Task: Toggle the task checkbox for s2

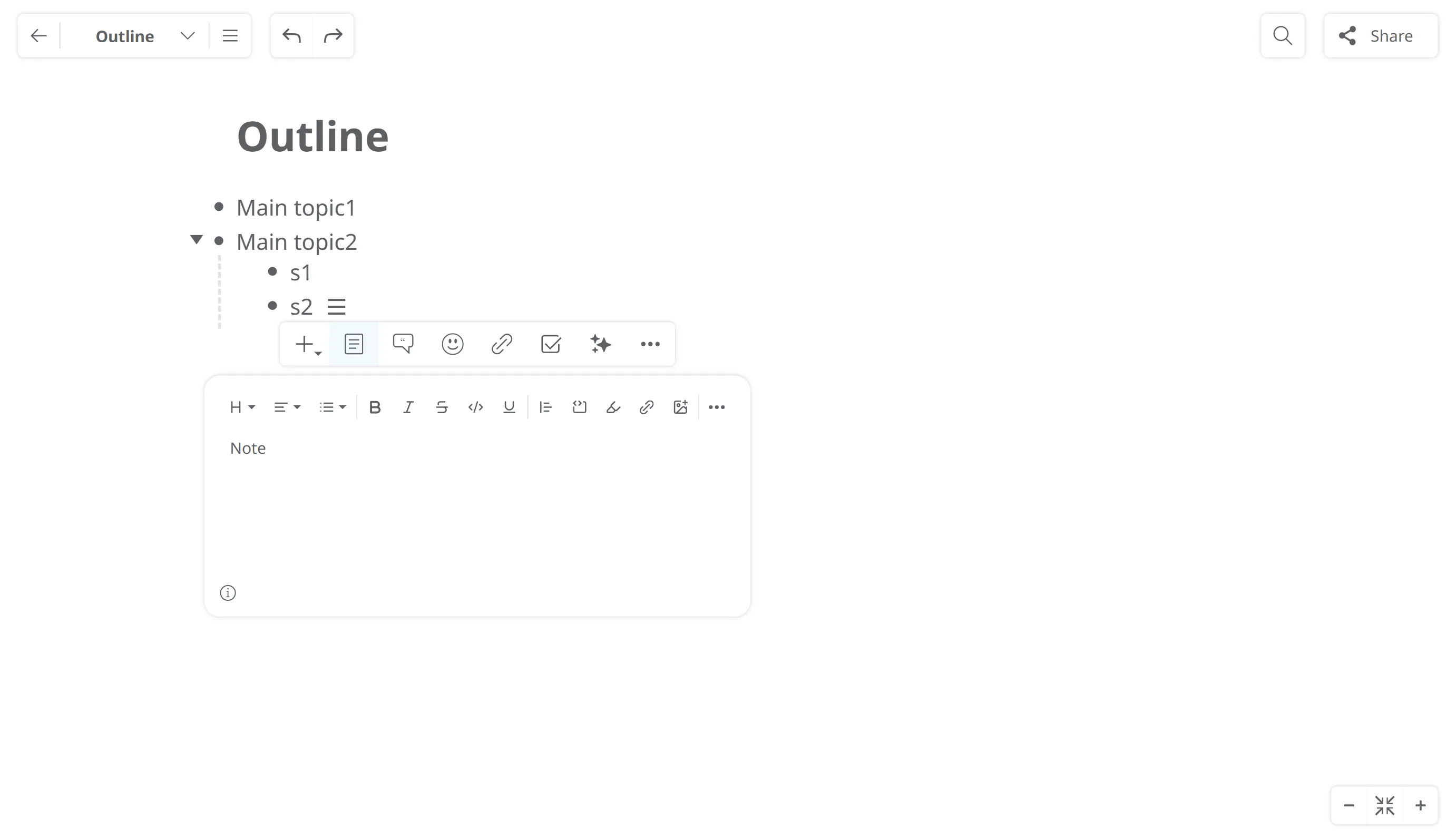Action: (551, 344)
